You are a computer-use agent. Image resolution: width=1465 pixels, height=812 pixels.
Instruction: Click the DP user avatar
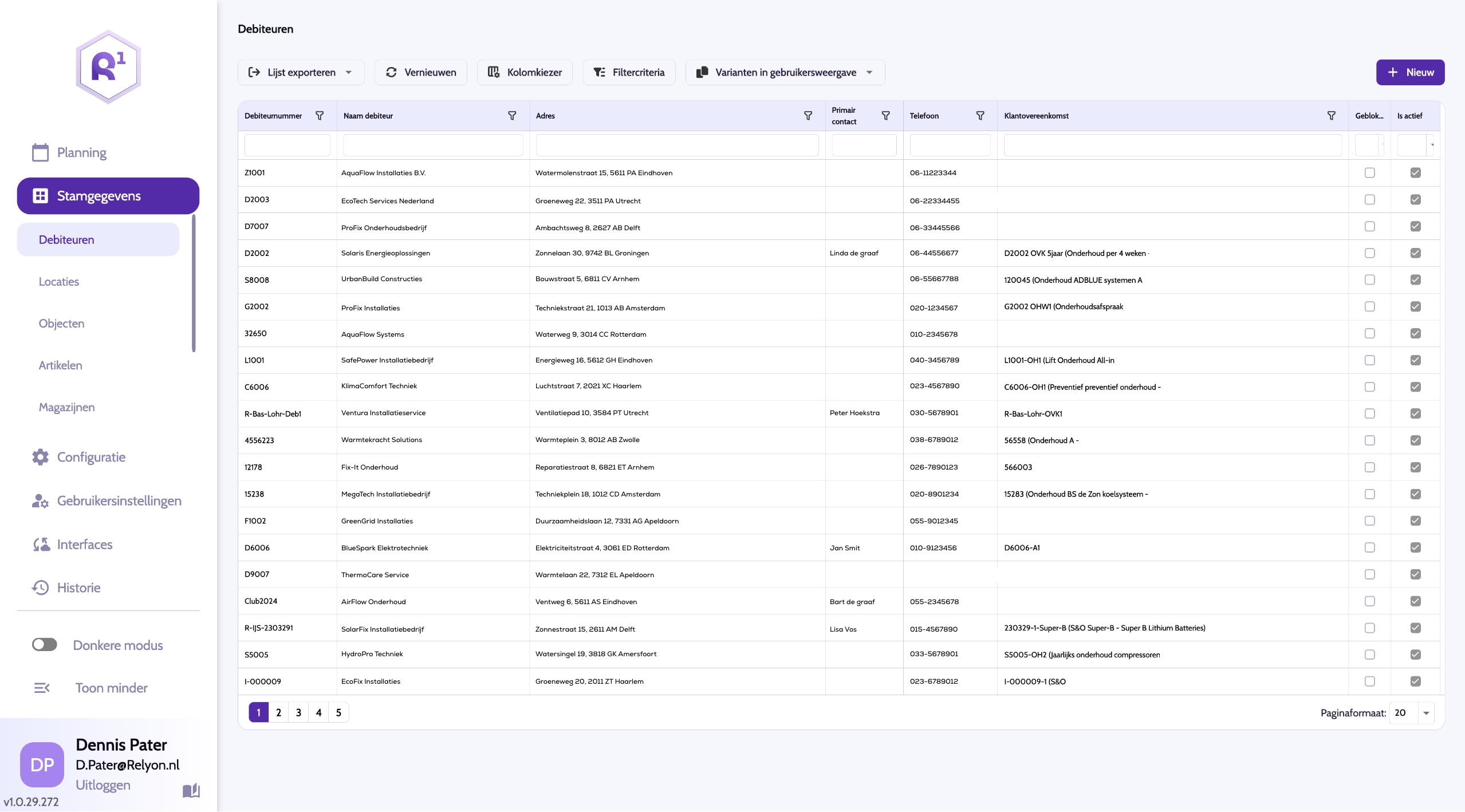click(x=42, y=764)
